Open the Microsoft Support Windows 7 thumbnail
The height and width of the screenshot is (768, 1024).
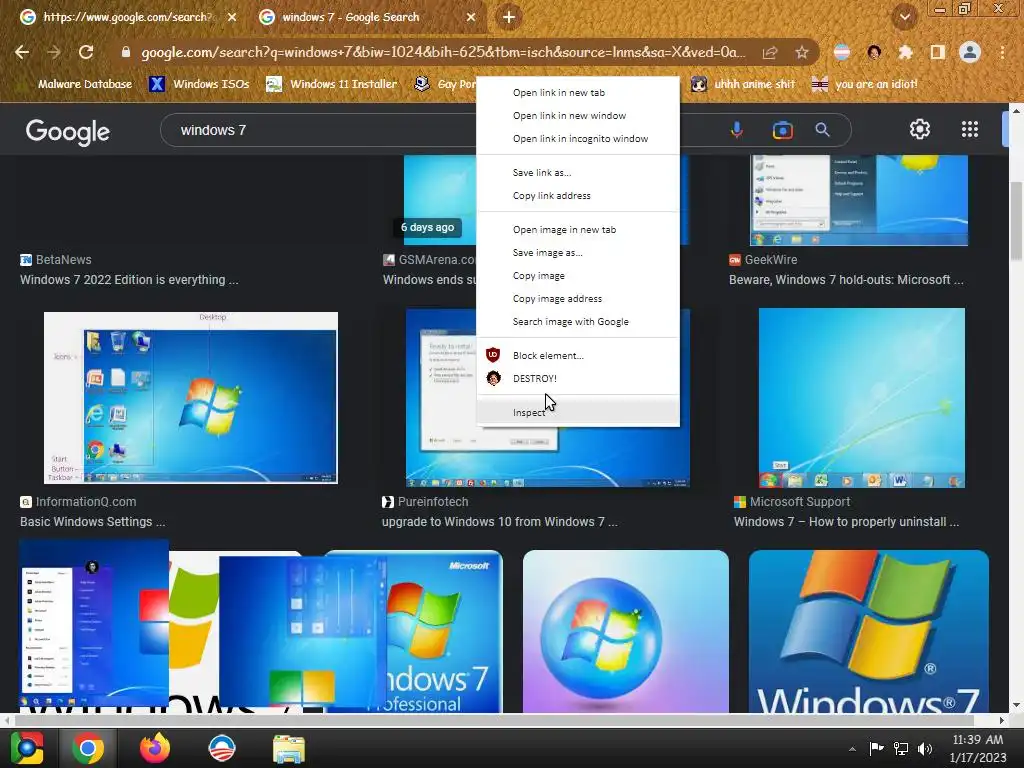tap(861, 398)
